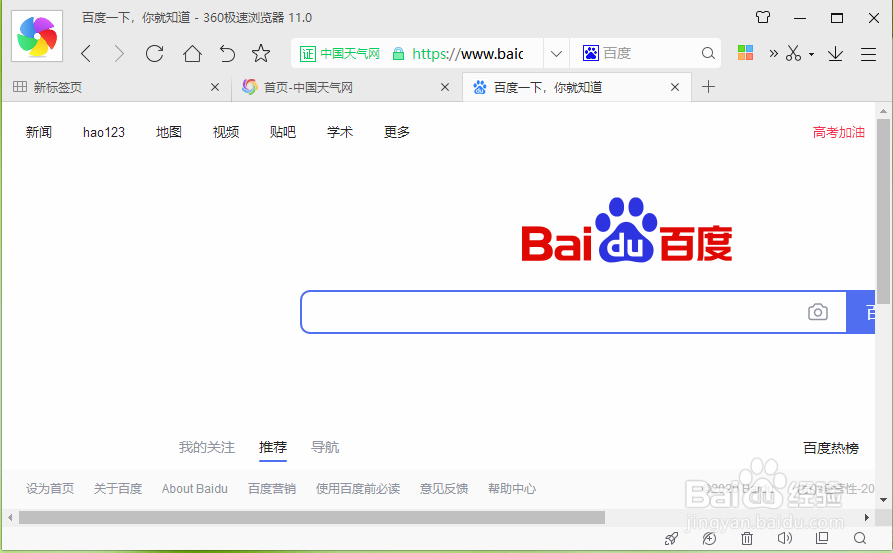Click the horizontal scrollbar left arrow

pyautogui.click(x=10, y=518)
